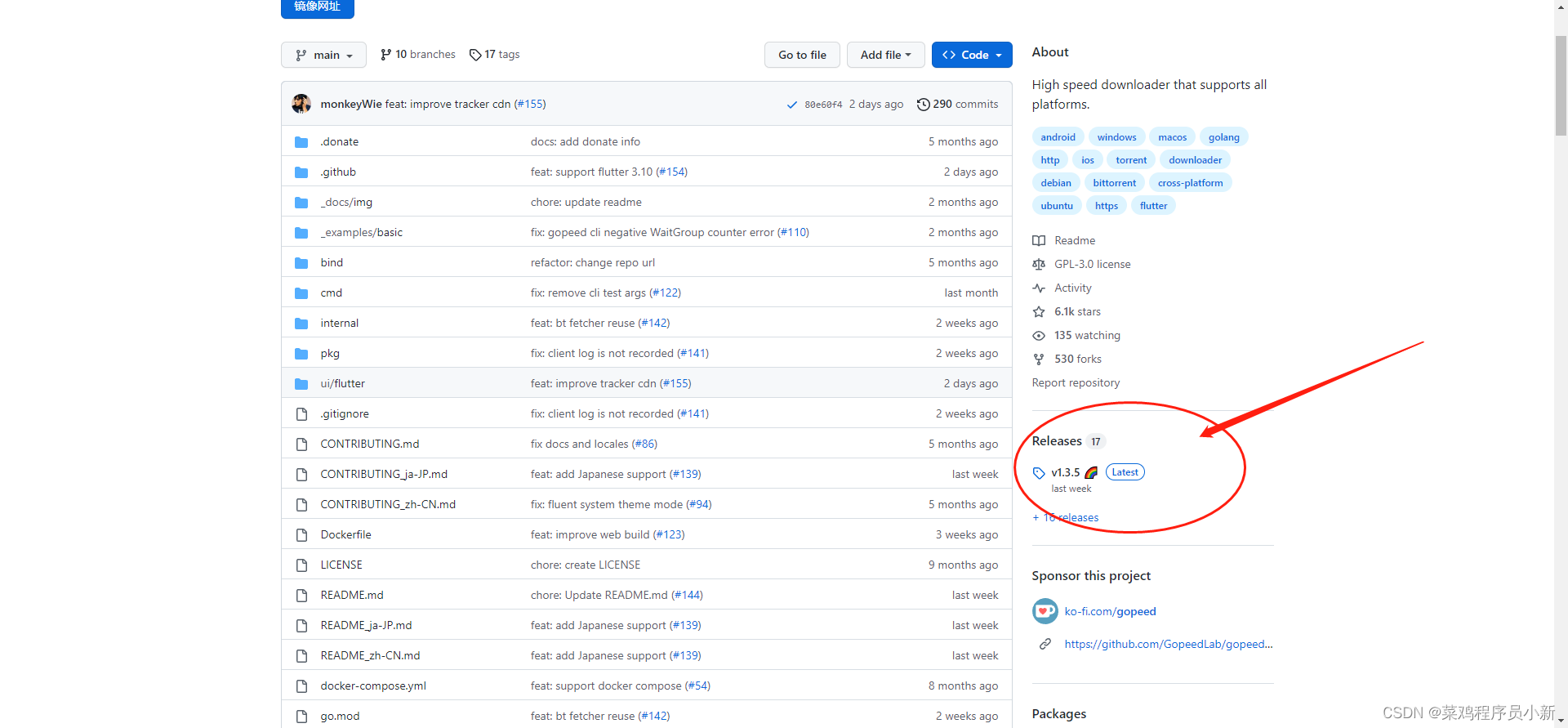
Task: Open the github.com/GopeedLab/gopeed sponsor URL
Action: click(1168, 644)
